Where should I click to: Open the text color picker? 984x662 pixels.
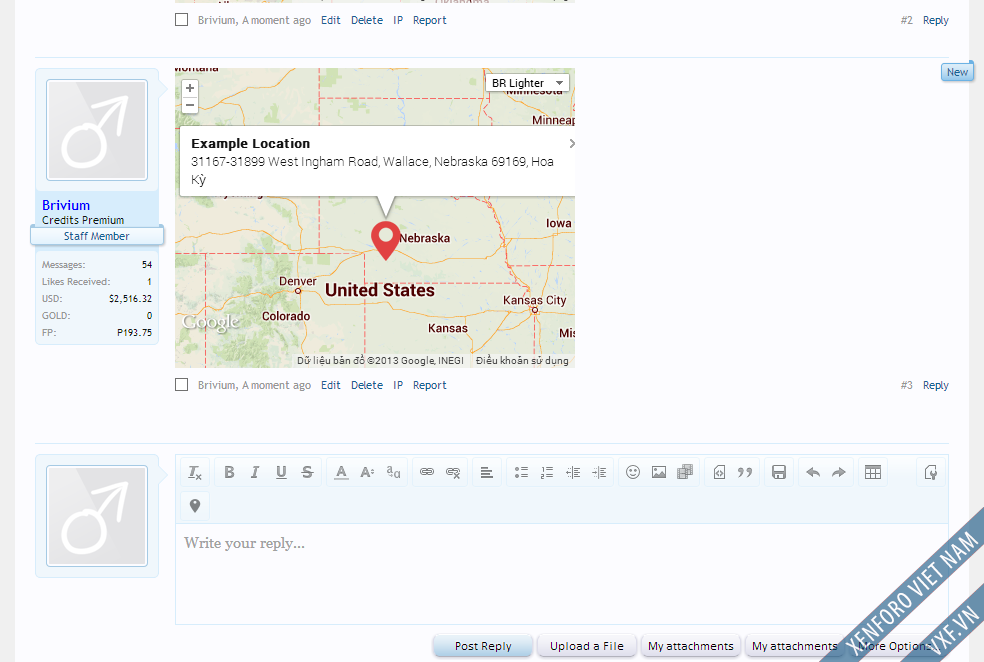(x=341, y=472)
